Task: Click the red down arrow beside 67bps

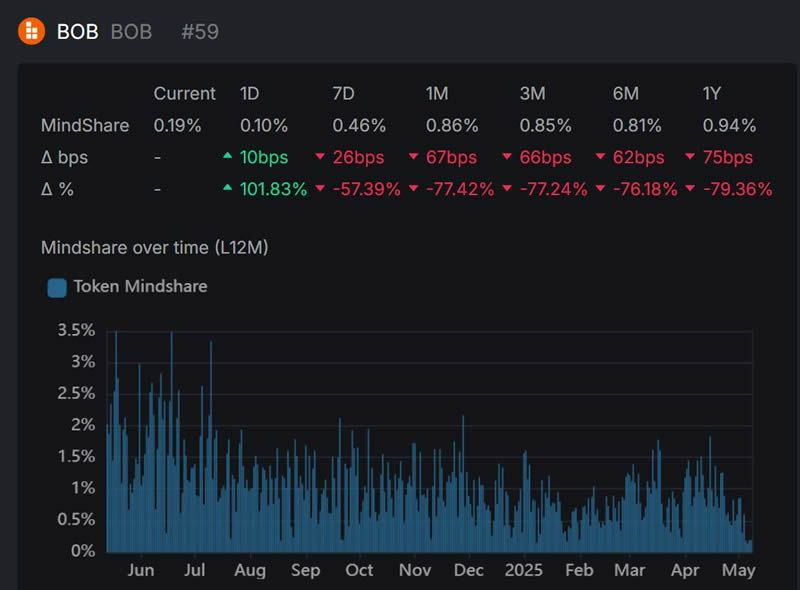Action: point(414,157)
